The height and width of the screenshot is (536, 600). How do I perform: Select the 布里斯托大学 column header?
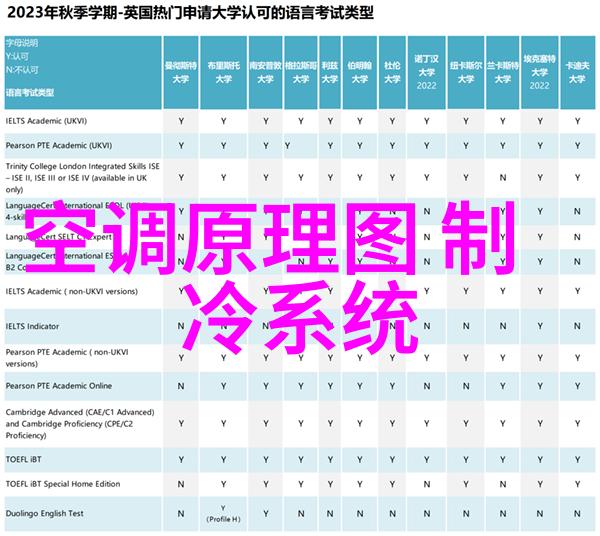(x=223, y=70)
